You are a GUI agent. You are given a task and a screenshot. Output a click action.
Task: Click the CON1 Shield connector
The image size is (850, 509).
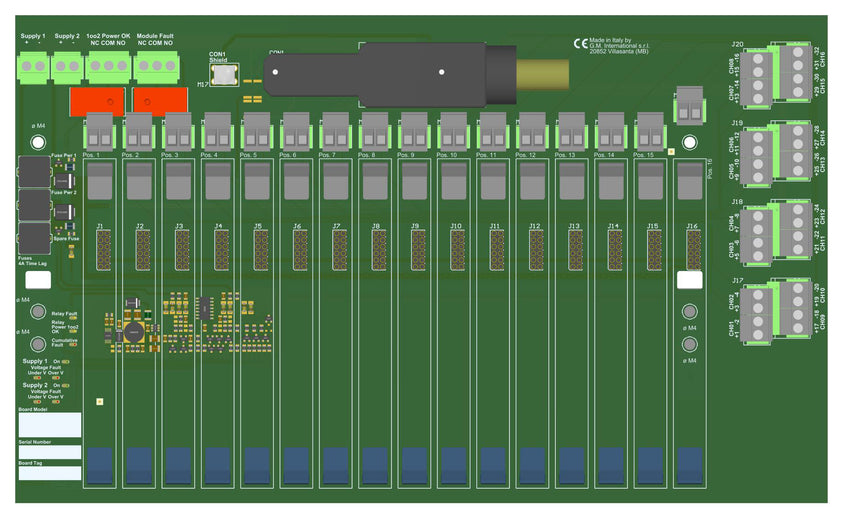point(223,74)
